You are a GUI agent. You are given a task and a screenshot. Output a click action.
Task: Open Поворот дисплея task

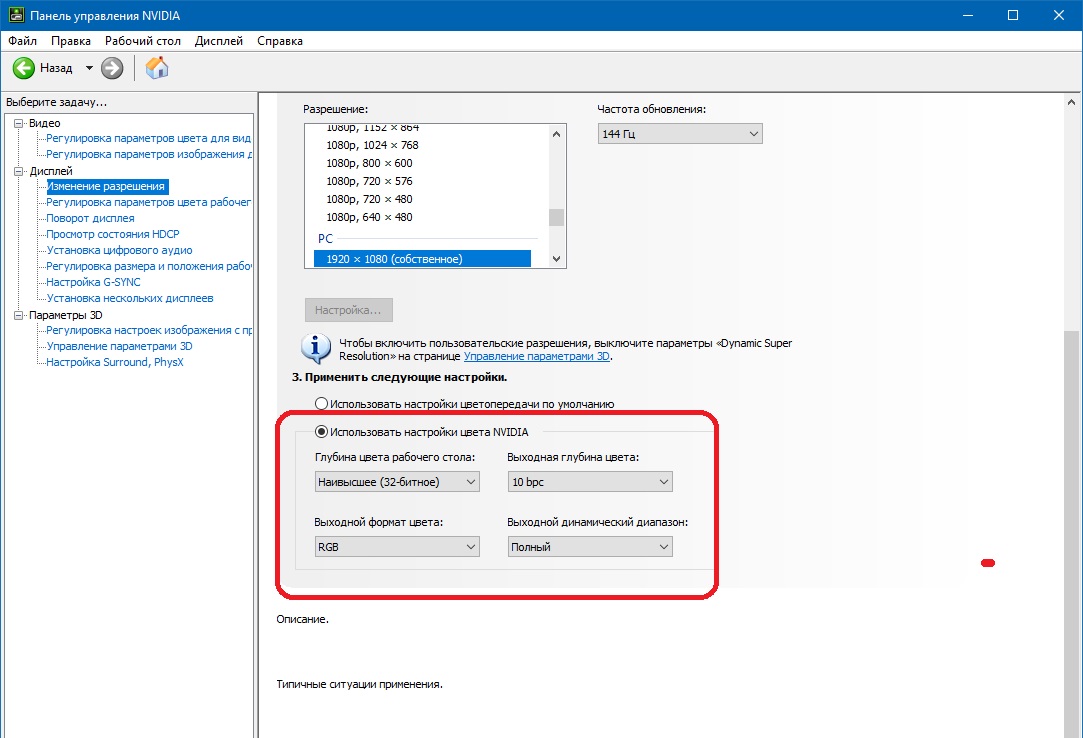tap(90, 218)
